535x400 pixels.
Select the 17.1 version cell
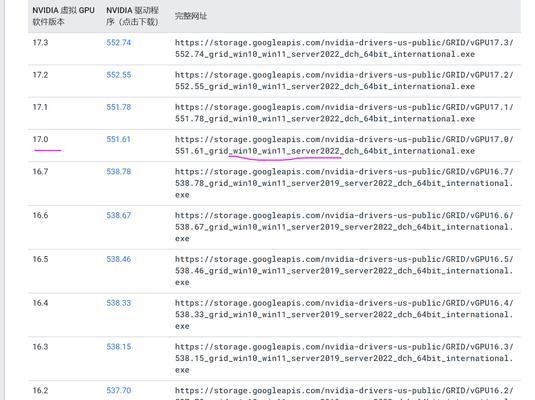click(40, 107)
